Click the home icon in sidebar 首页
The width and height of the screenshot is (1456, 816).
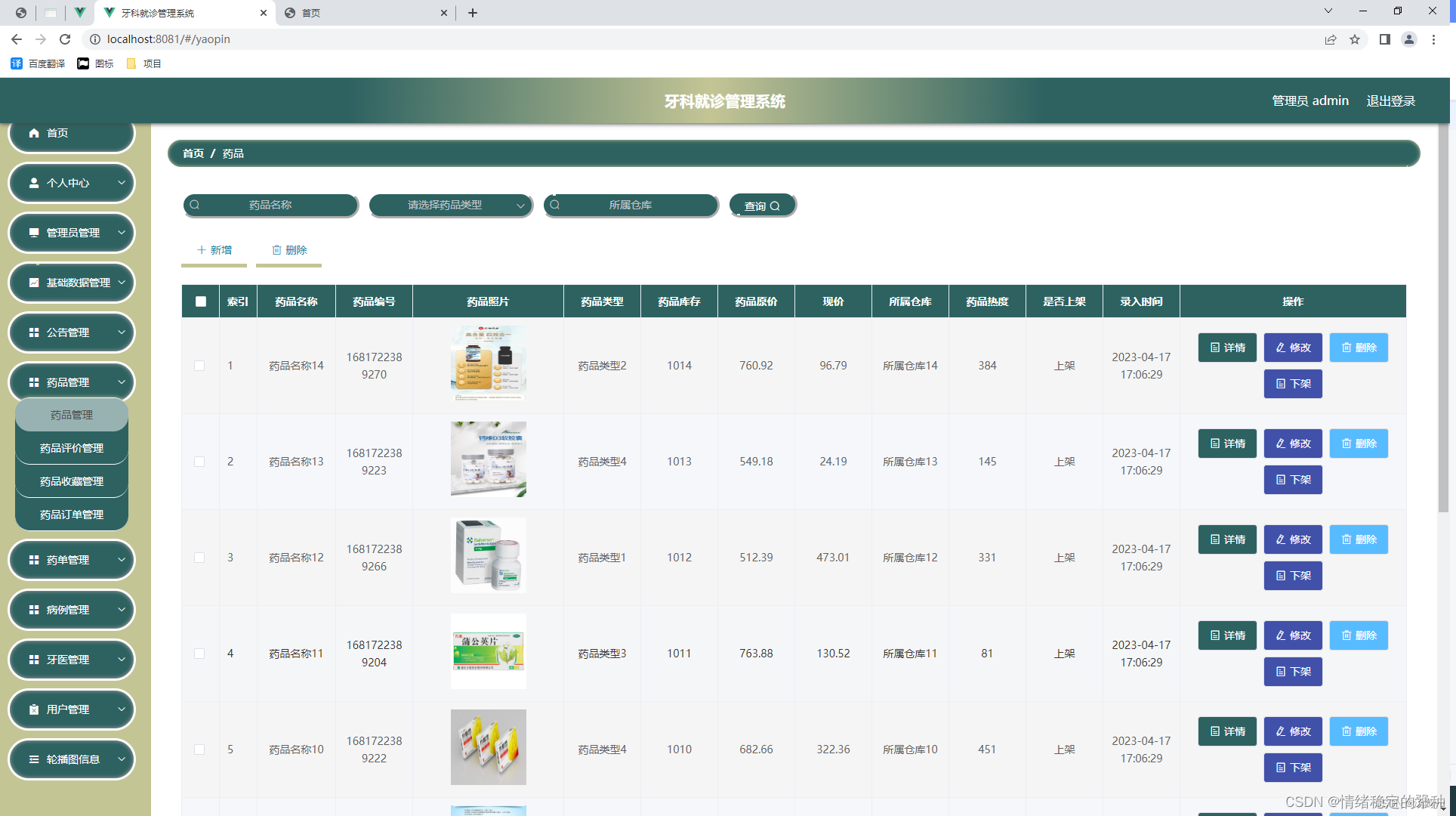pos(34,133)
